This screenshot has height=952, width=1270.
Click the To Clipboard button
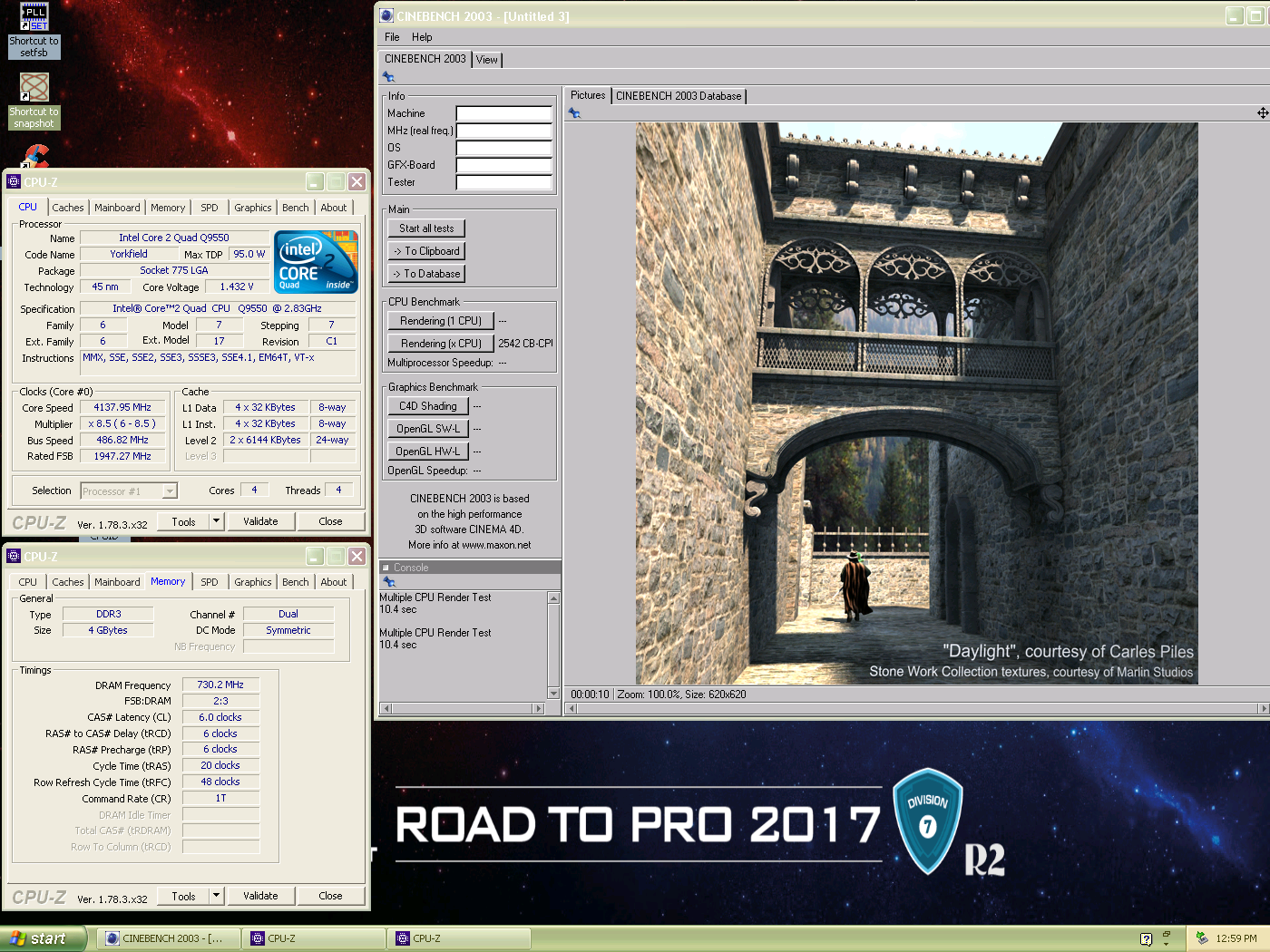pyautogui.click(x=426, y=251)
